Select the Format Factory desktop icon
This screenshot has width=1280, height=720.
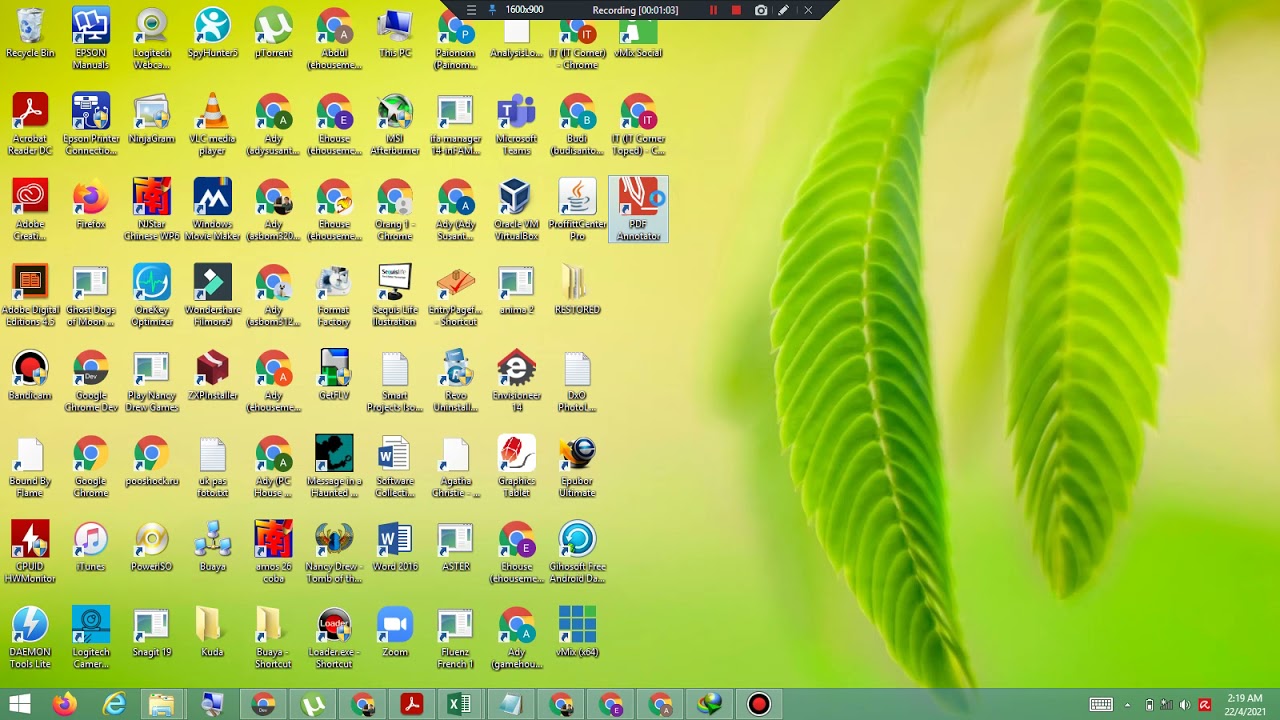pyautogui.click(x=334, y=296)
